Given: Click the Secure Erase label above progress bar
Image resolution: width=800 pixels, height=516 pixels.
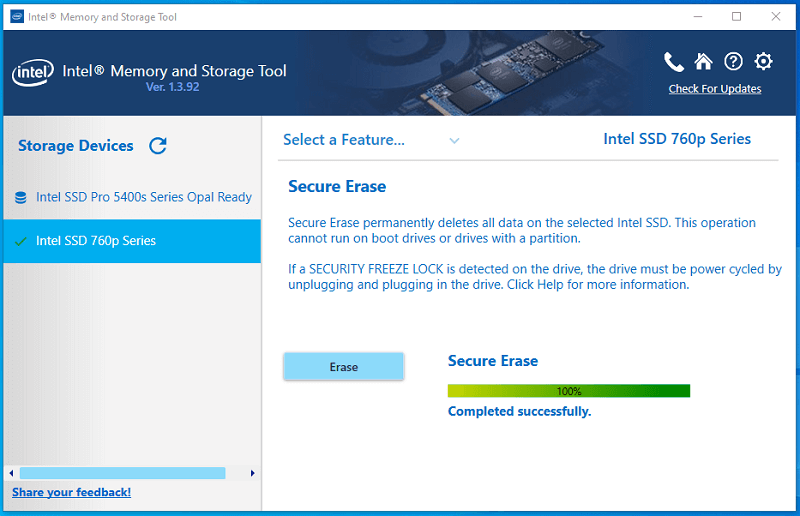Looking at the screenshot, I should [493, 361].
